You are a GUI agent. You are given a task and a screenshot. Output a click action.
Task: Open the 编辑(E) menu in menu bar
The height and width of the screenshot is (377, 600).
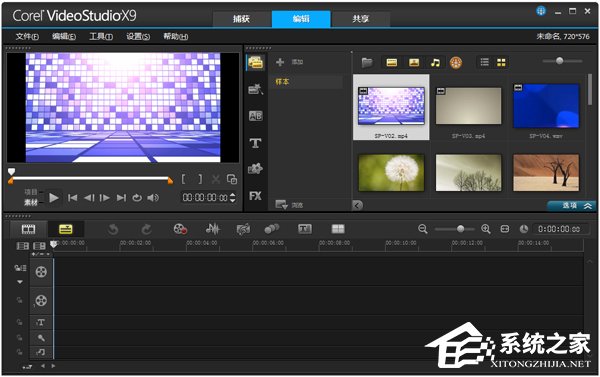tap(64, 36)
